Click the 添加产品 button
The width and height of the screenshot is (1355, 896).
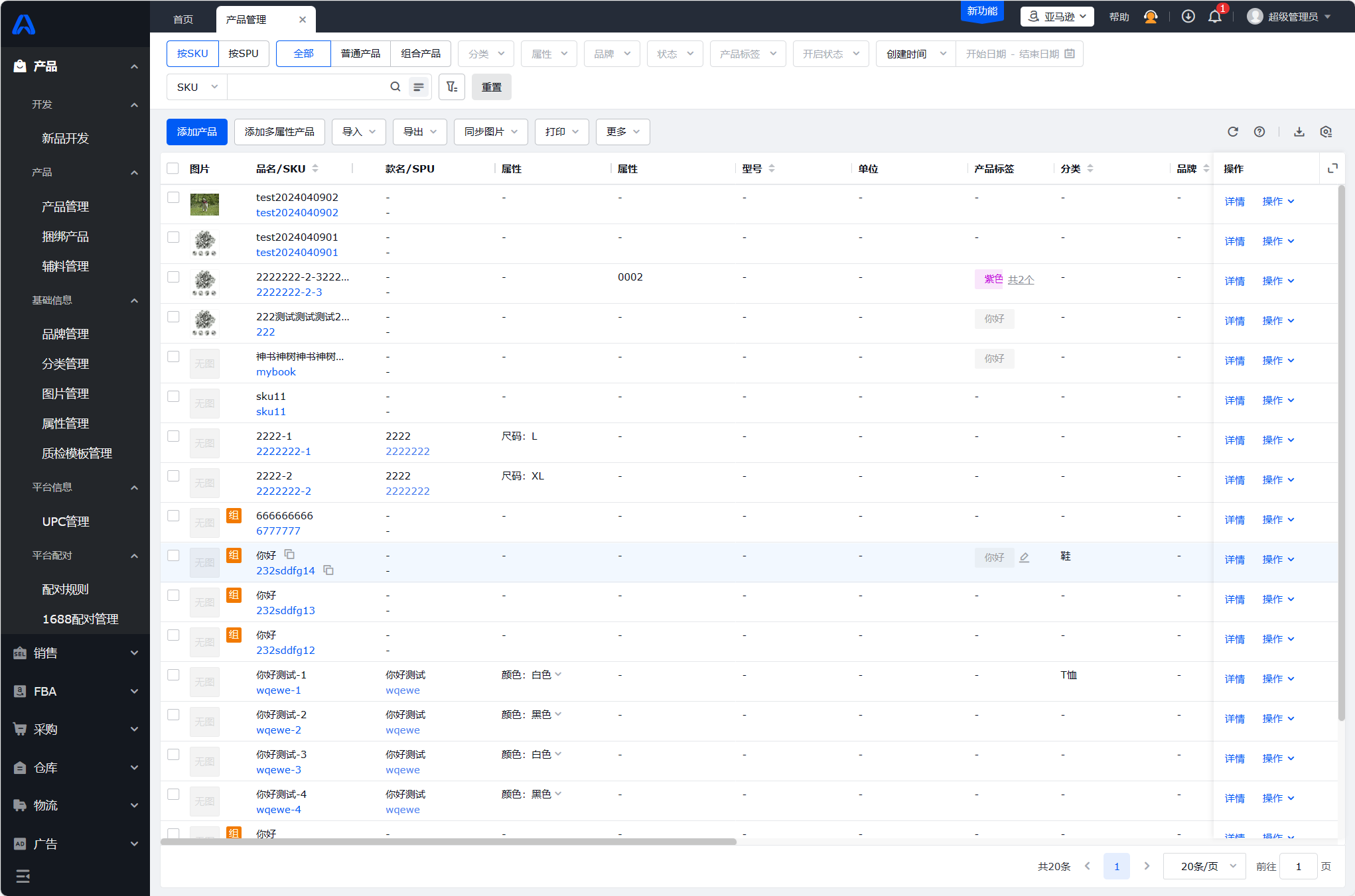[197, 132]
